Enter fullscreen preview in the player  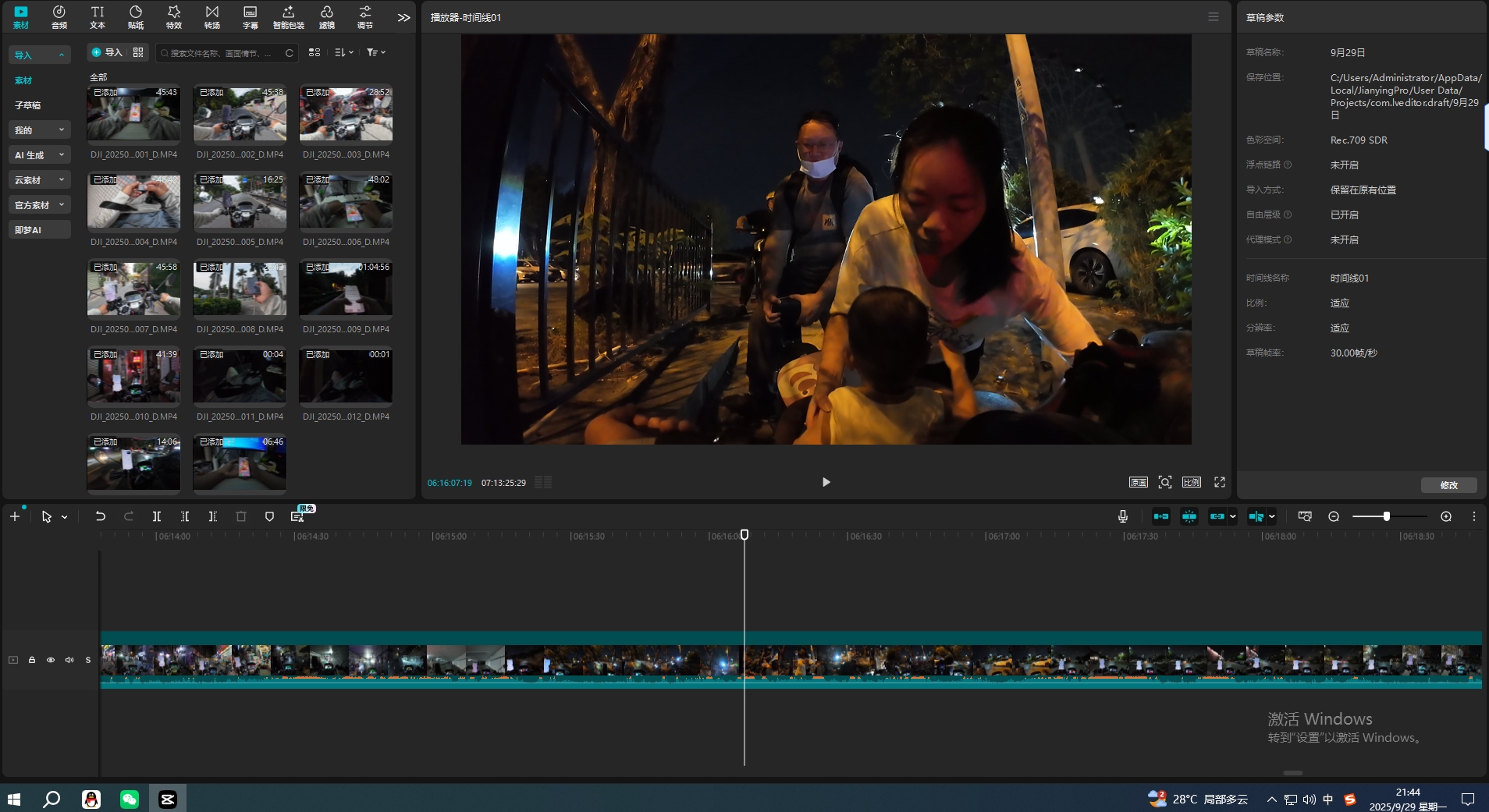[1219, 482]
